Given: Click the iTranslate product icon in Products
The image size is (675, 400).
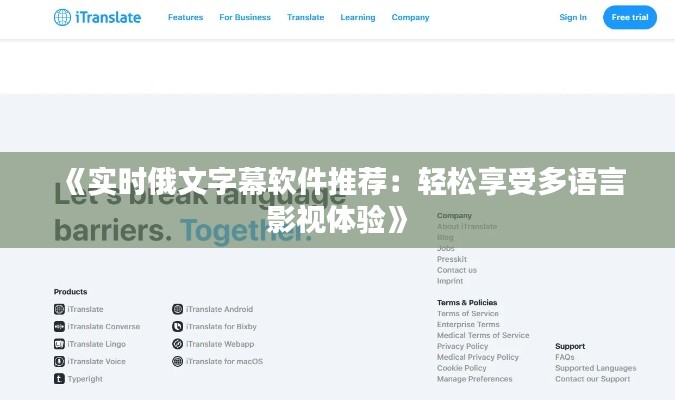Looking at the screenshot, I should click(59, 309).
